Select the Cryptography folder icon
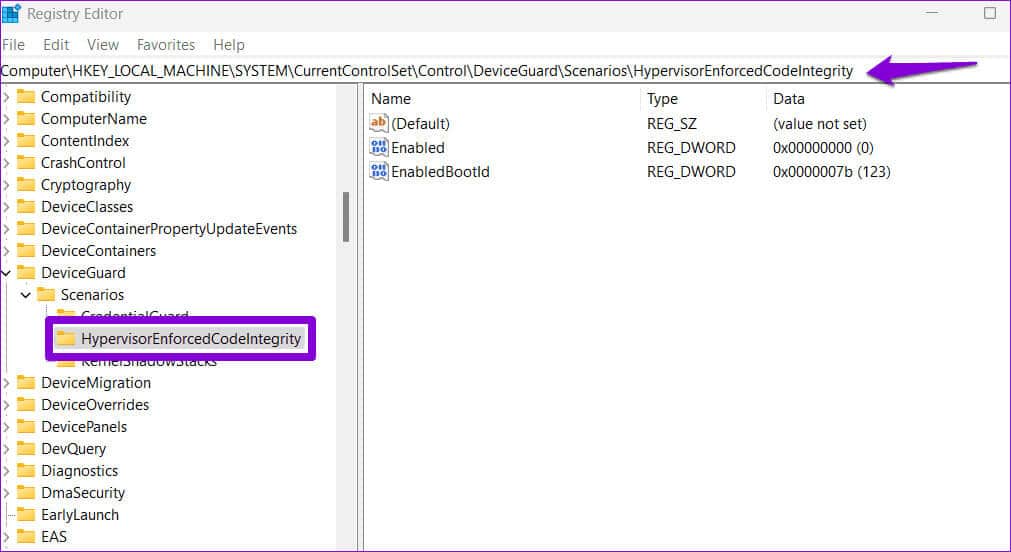Viewport: 1011px width, 552px height. coord(26,185)
